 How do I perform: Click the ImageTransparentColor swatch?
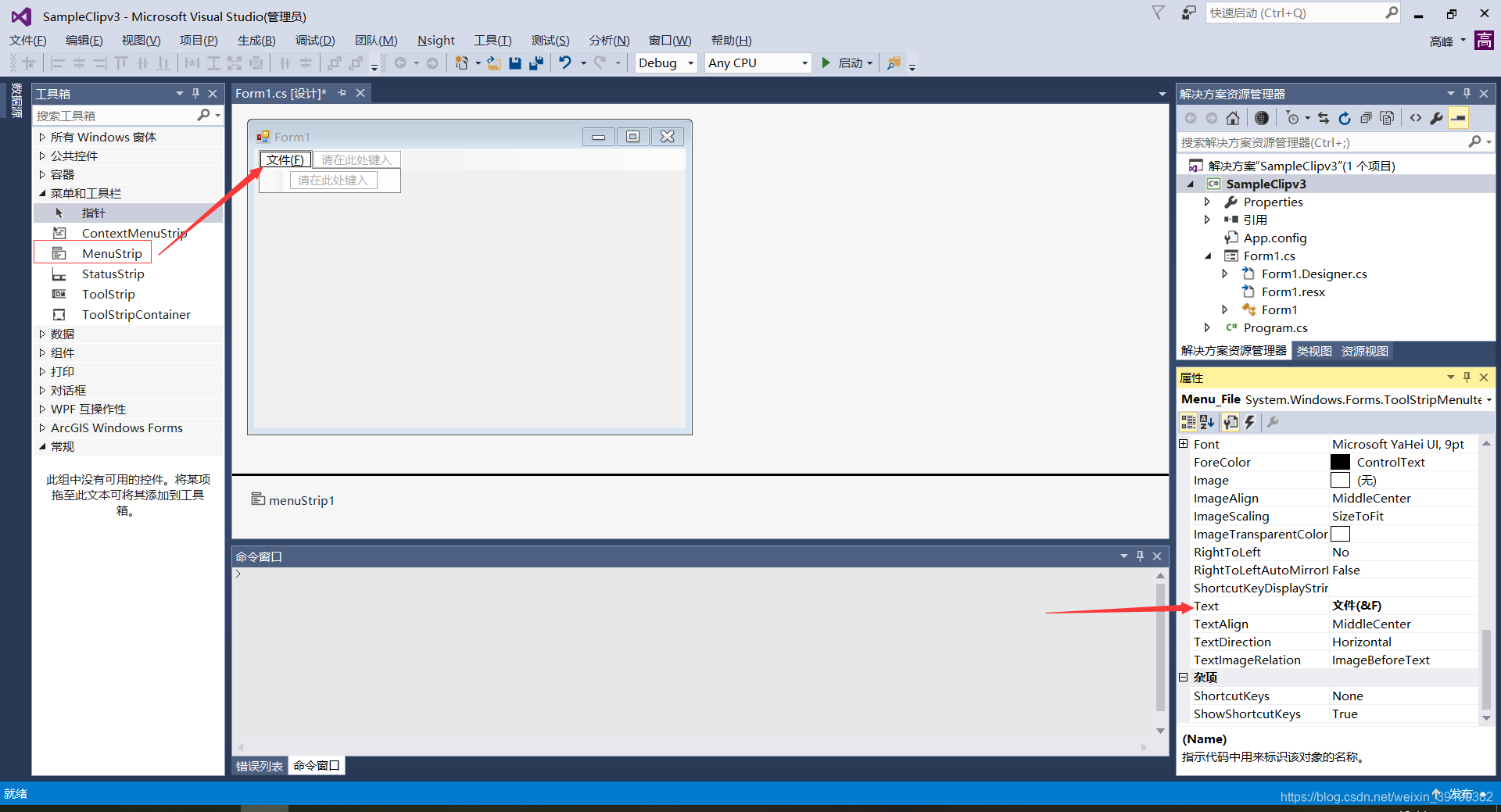(x=1340, y=534)
